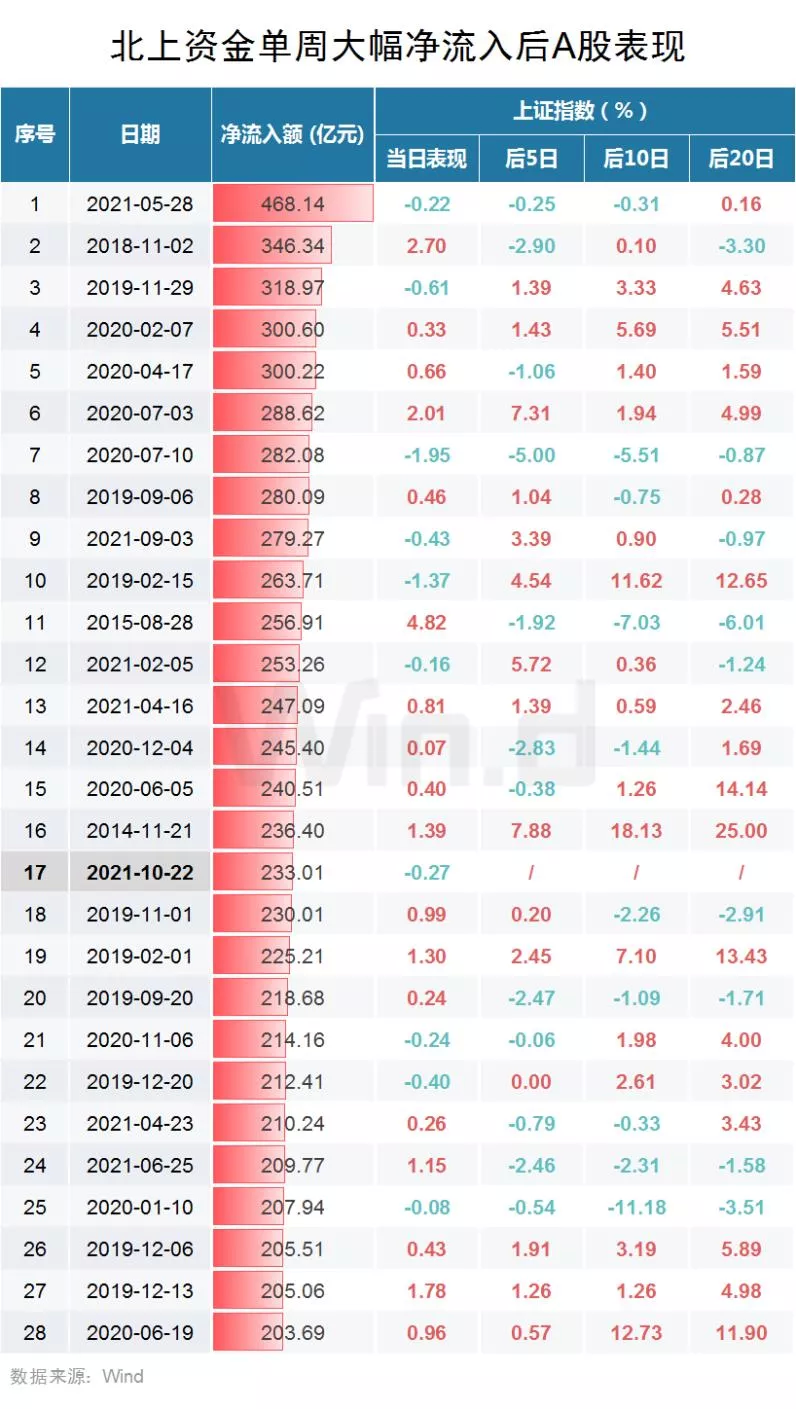Click the 日期 column header
The image size is (796, 1409).
tap(140, 135)
